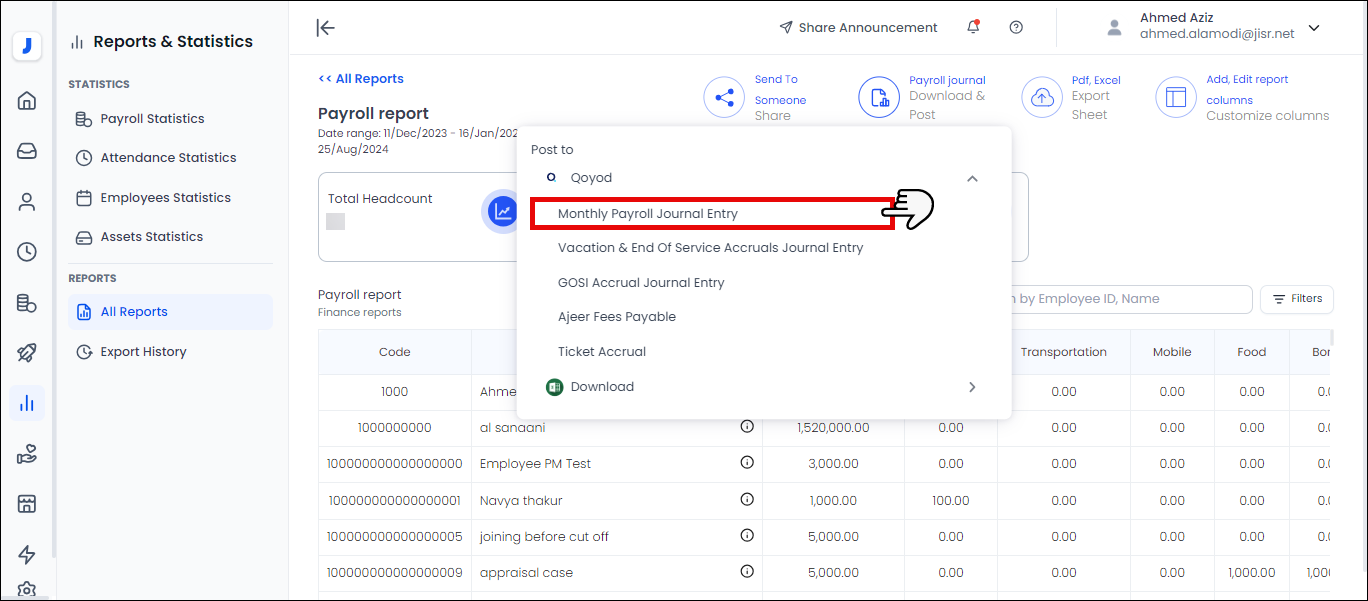This screenshot has width=1368, height=601.
Task: Click the Pdf, Excel export icon
Action: [1041, 98]
